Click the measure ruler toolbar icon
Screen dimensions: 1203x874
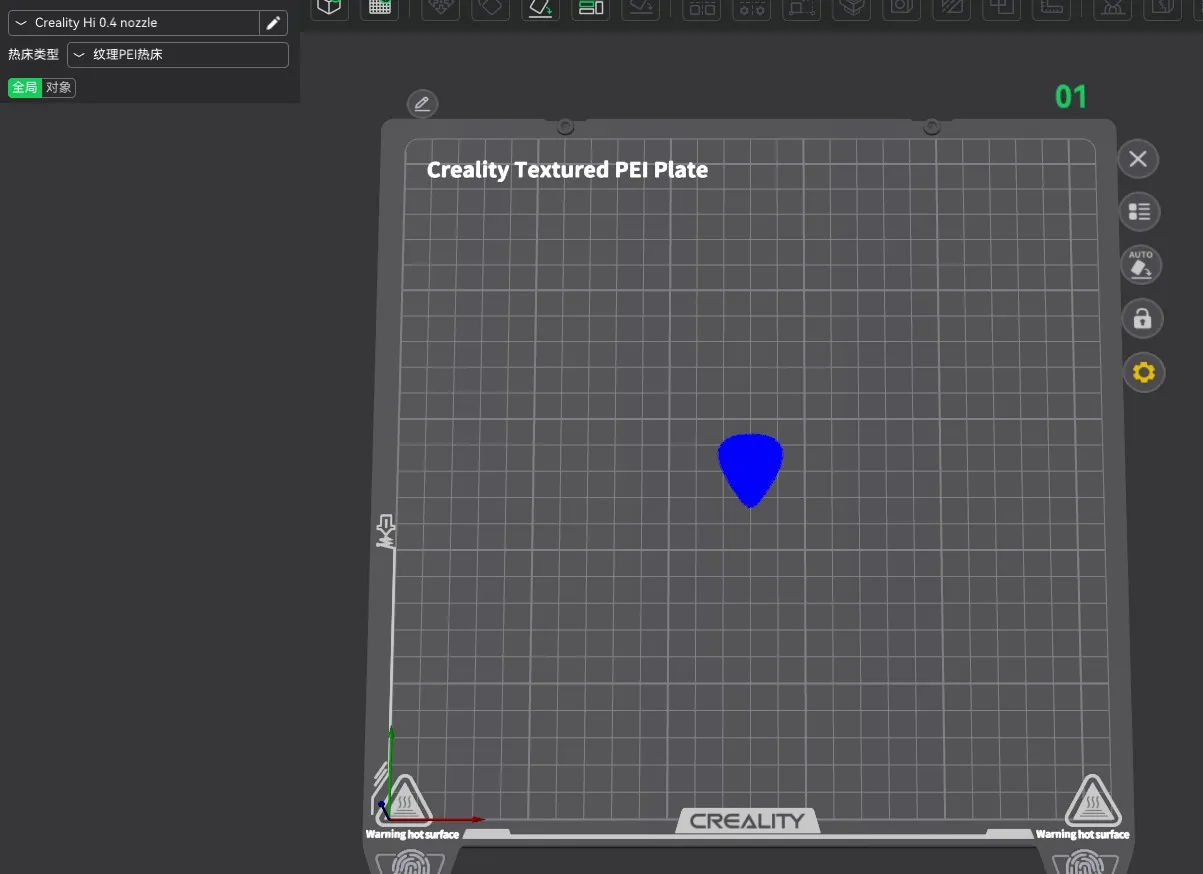(x=1051, y=7)
